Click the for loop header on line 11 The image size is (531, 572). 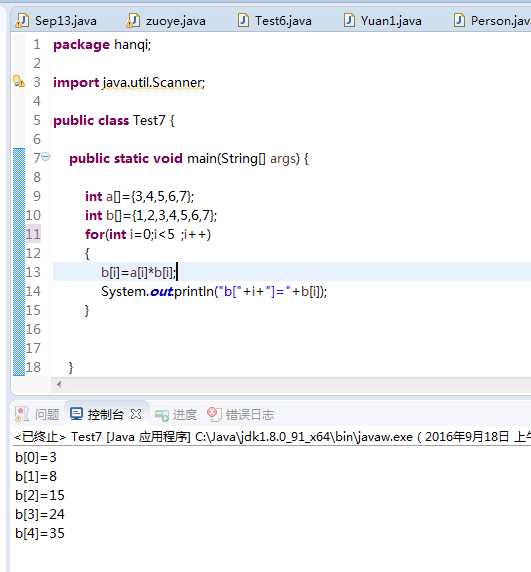(148, 234)
